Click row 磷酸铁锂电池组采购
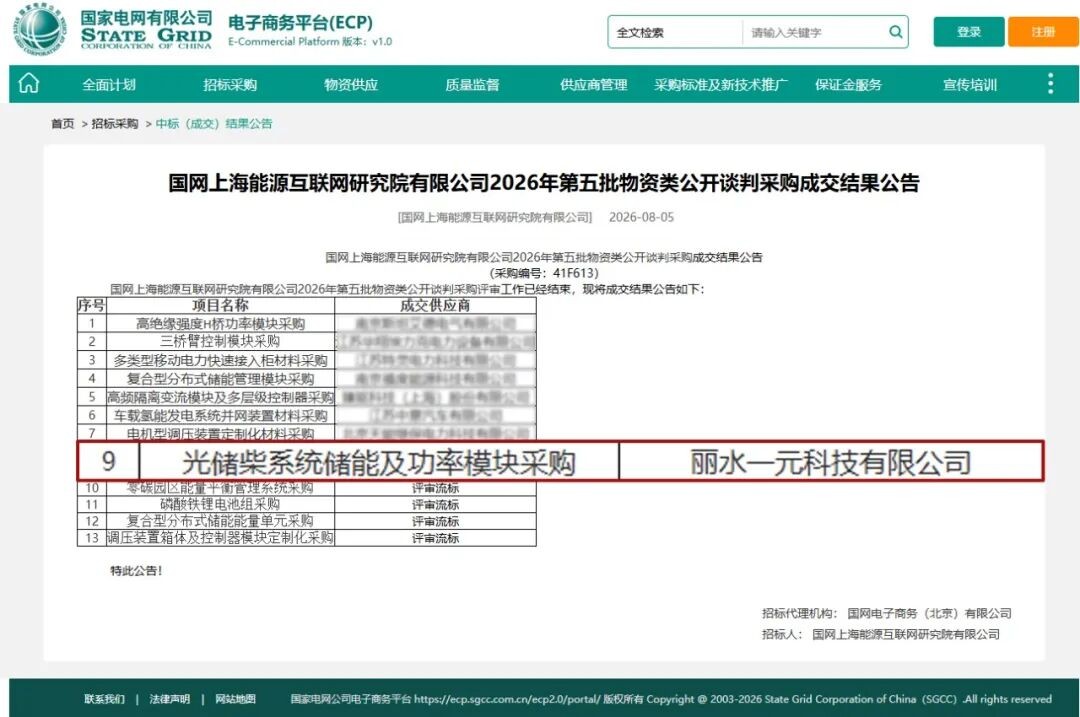 (307, 504)
